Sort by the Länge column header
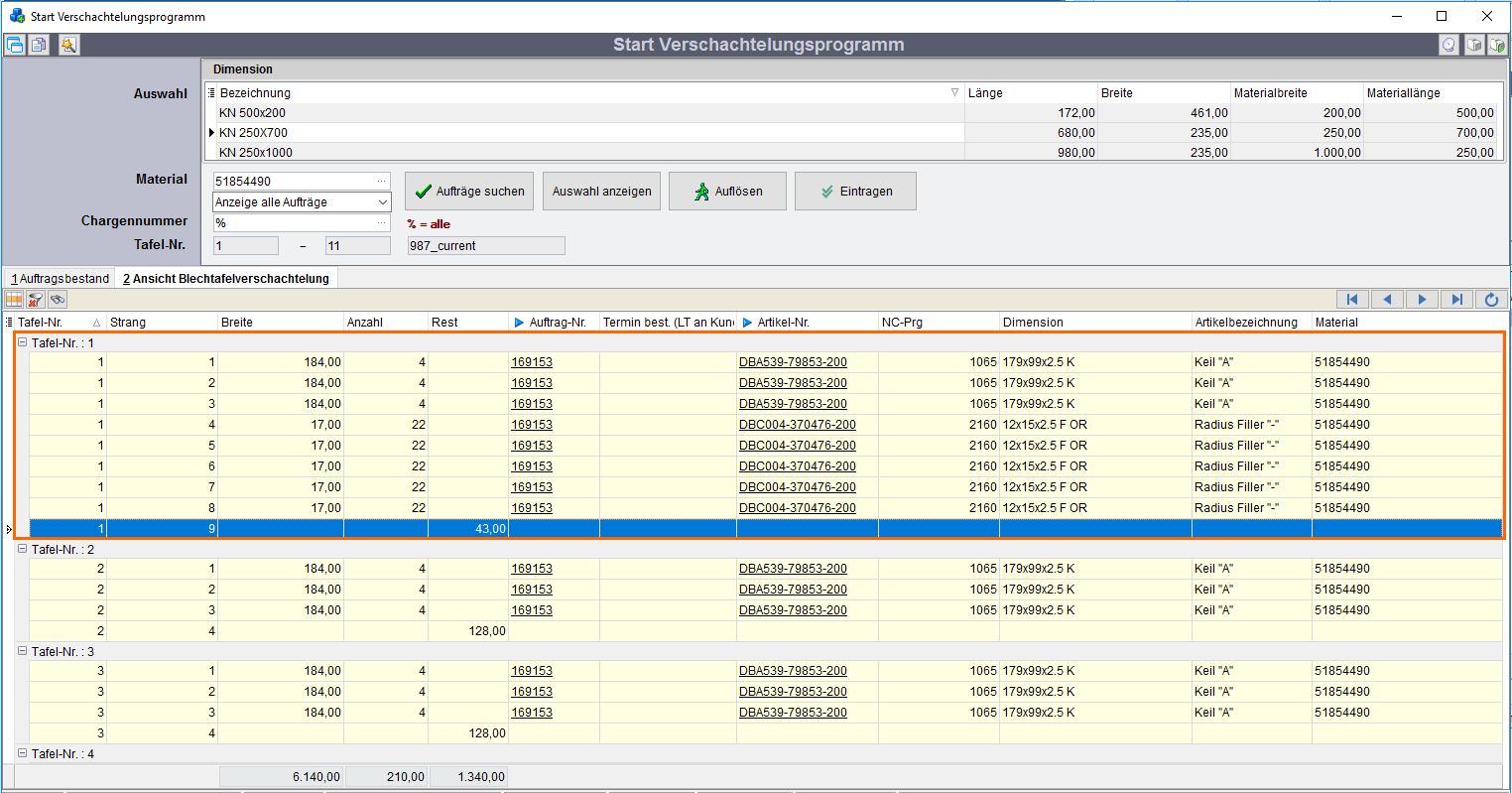 coord(1031,92)
